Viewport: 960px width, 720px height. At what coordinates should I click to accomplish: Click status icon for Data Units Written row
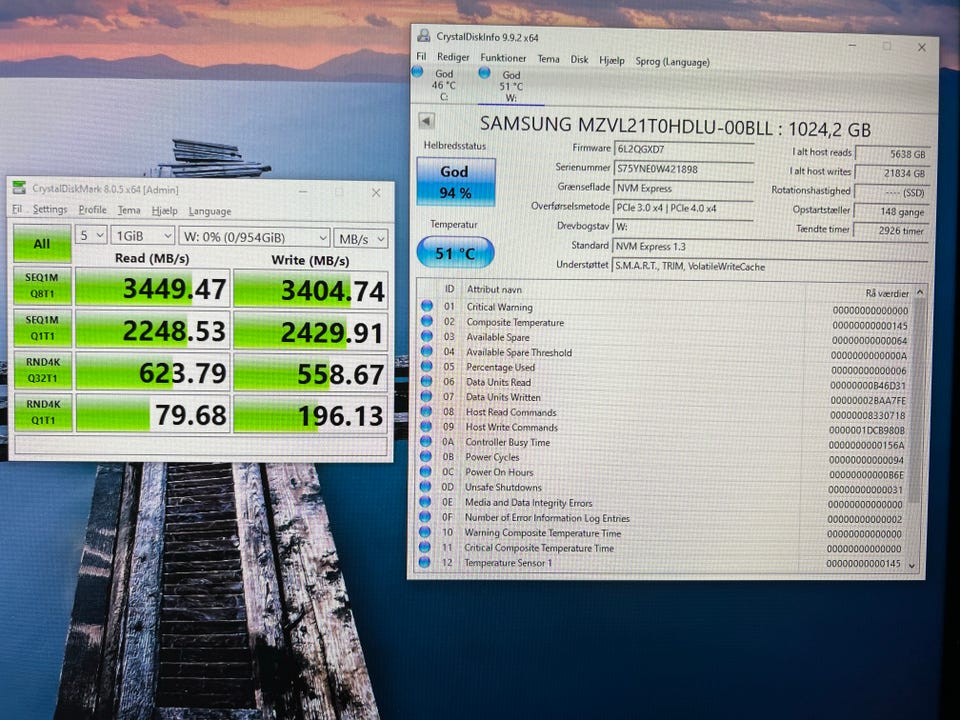[x=426, y=396]
